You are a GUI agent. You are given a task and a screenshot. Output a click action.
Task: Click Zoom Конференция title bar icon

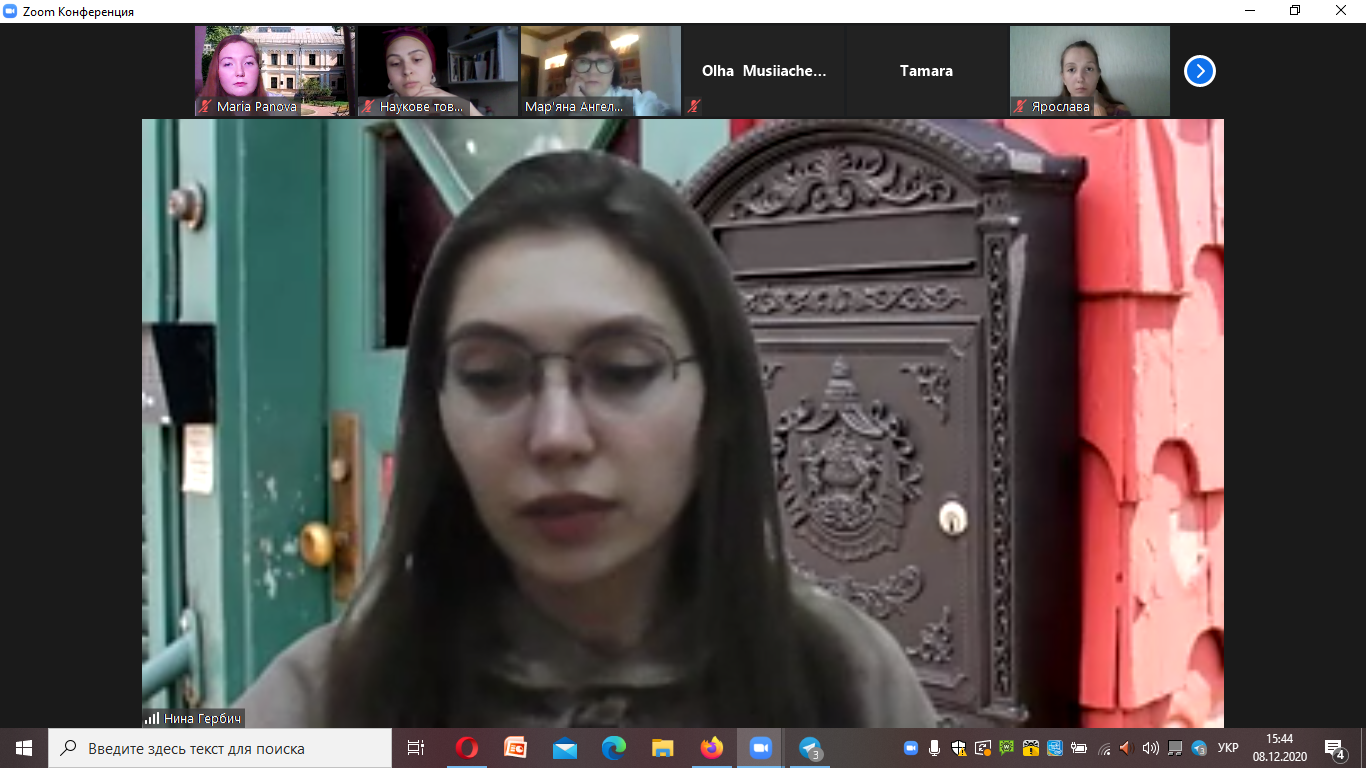(10, 11)
